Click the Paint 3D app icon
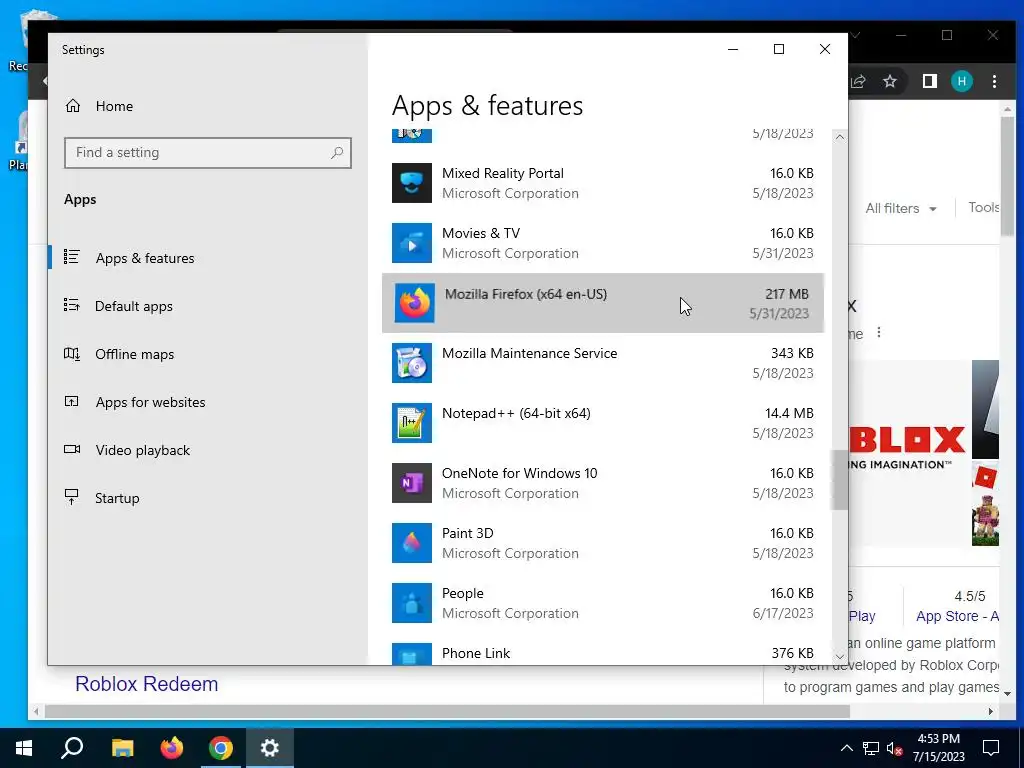 pyautogui.click(x=411, y=543)
